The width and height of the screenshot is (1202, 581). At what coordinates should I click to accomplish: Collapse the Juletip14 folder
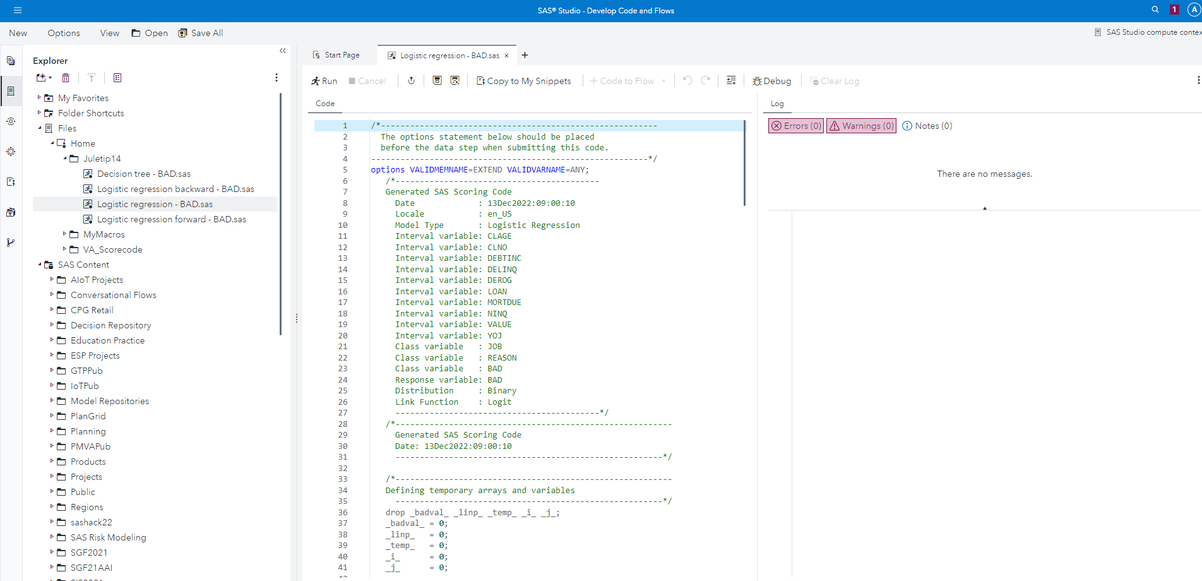65,159
